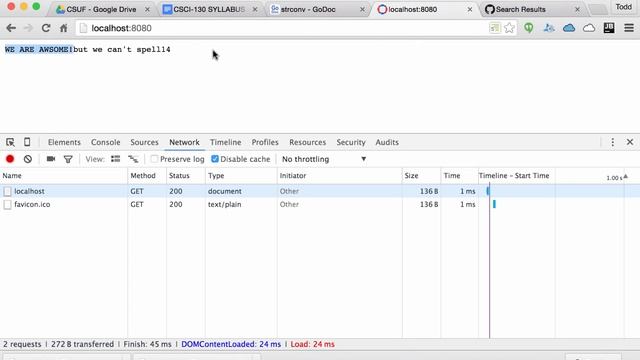Click the Load: 24 ms status text
640x360 pixels.
312,344
